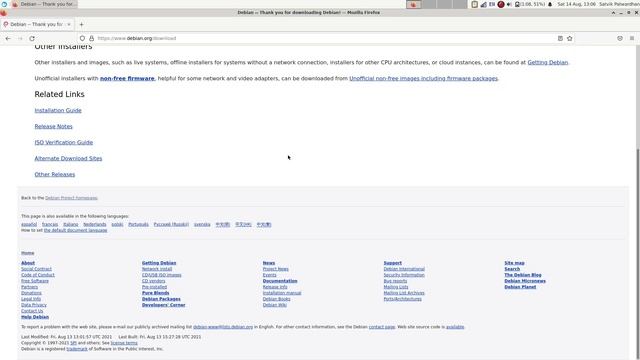Switch page language to français

coord(50,224)
